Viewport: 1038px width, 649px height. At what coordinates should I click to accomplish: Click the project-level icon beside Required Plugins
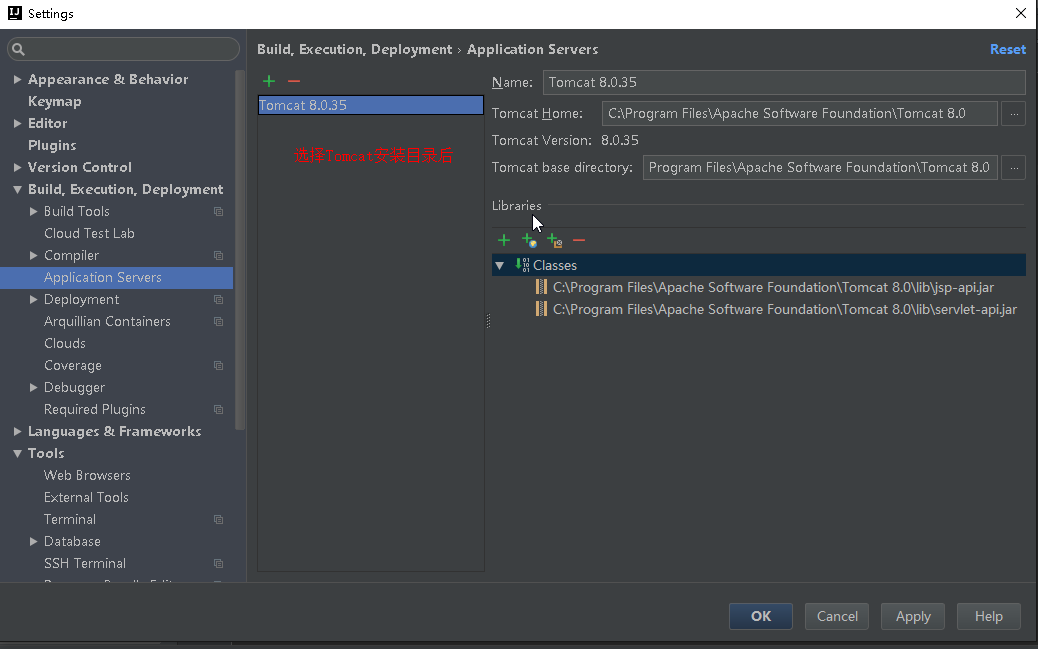(x=218, y=409)
